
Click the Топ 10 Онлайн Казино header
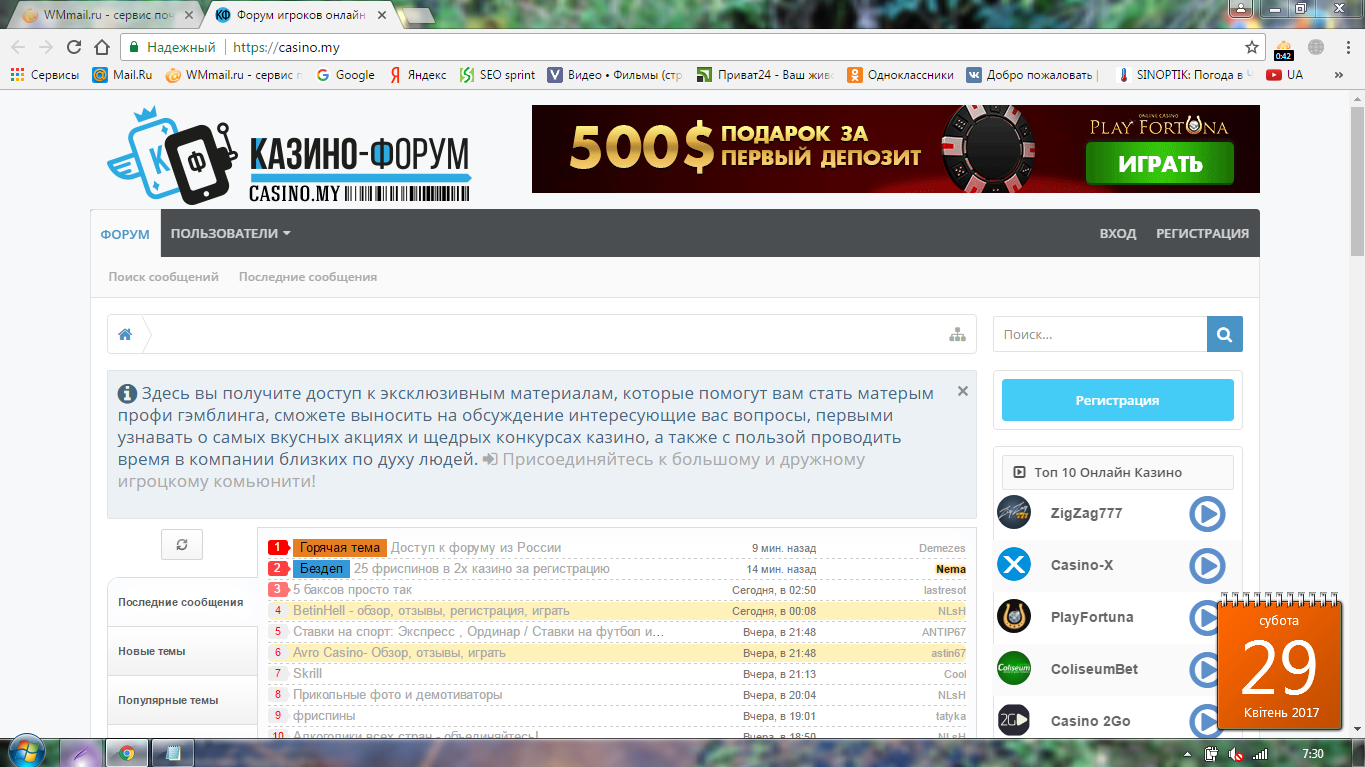[x=1118, y=472]
